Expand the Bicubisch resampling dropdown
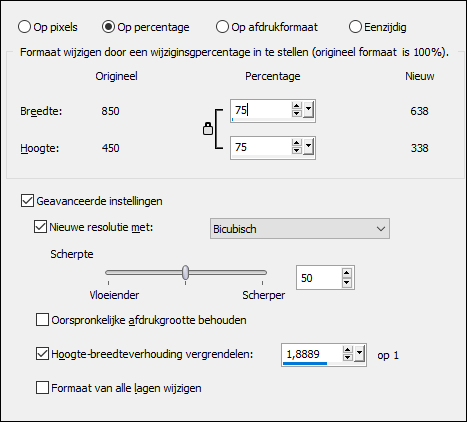The width and height of the screenshot is (467, 422). [x=380, y=229]
